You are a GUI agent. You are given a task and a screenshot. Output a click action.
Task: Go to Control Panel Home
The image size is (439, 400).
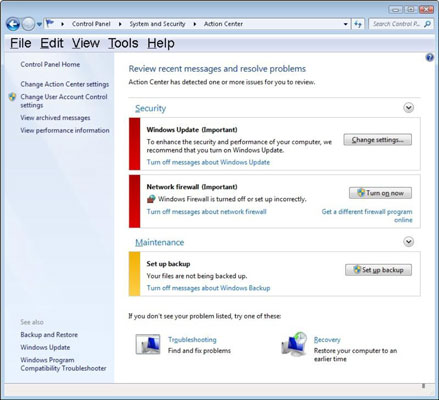pos(50,64)
